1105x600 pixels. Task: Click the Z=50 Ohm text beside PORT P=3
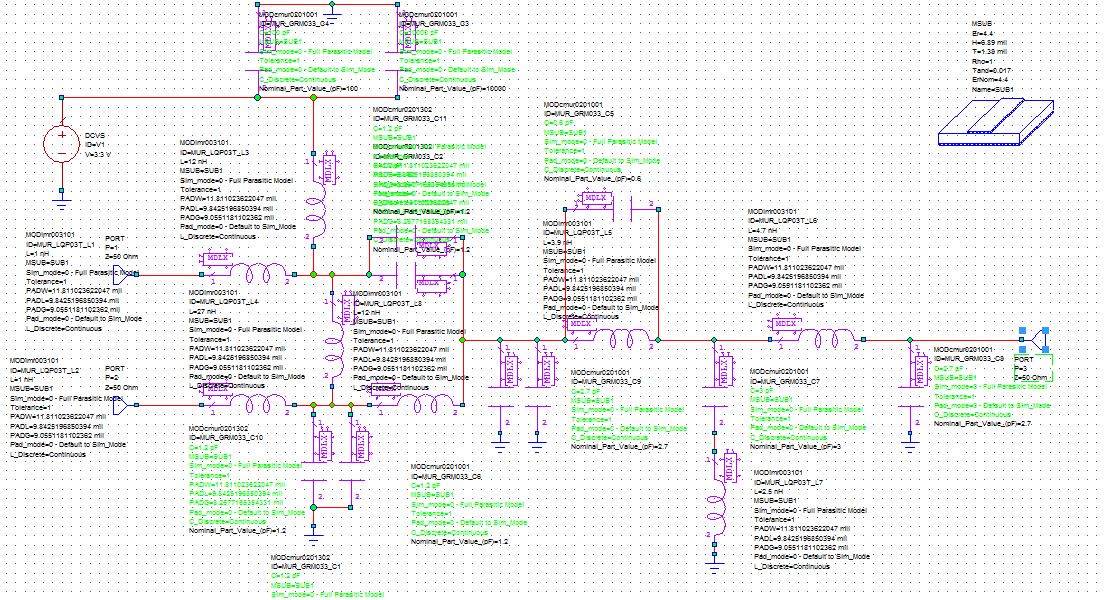[x=1031, y=376]
